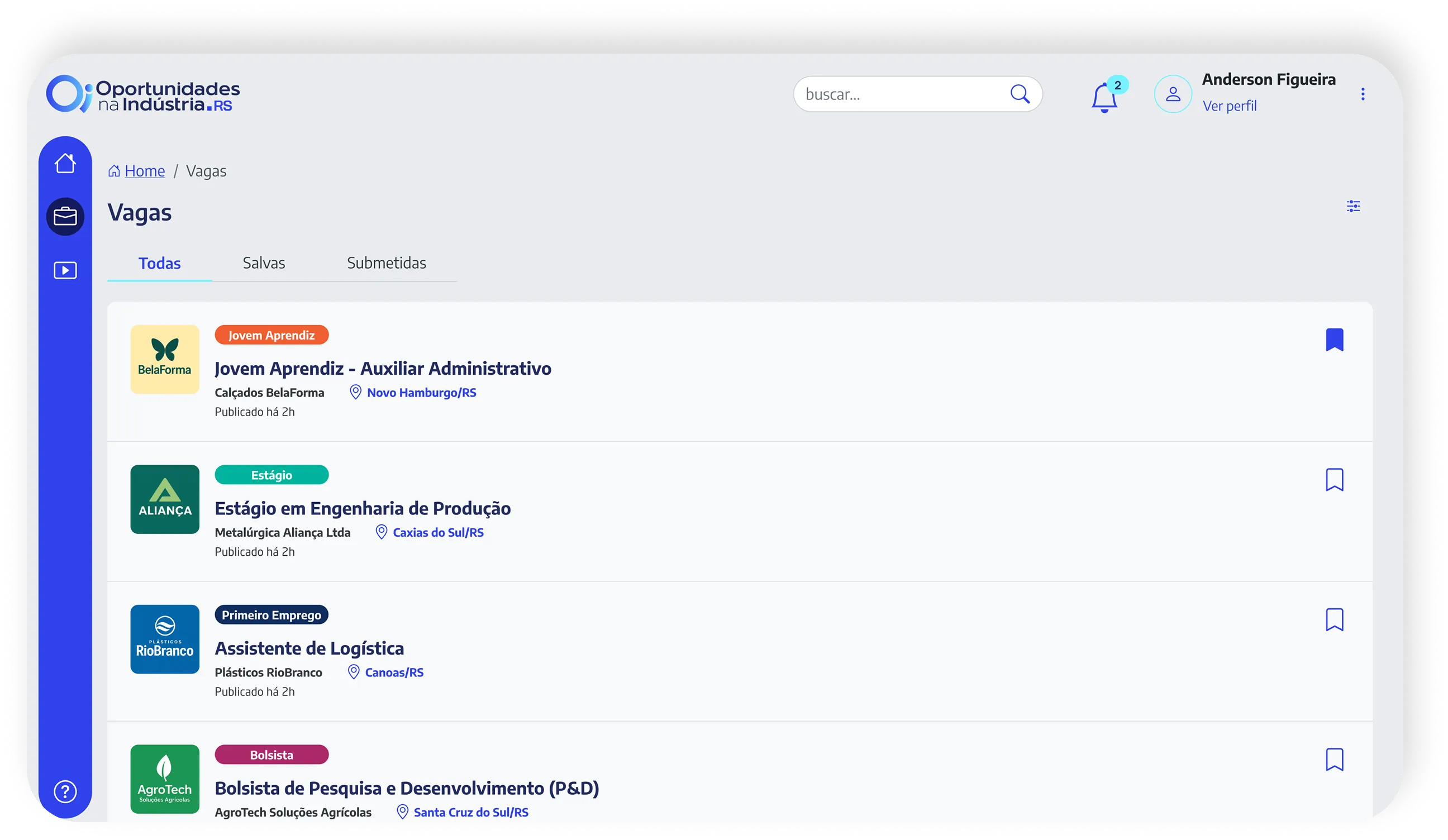The image size is (1448, 840).
Task: Click the help question mark icon
Action: pyautogui.click(x=65, y=791)
